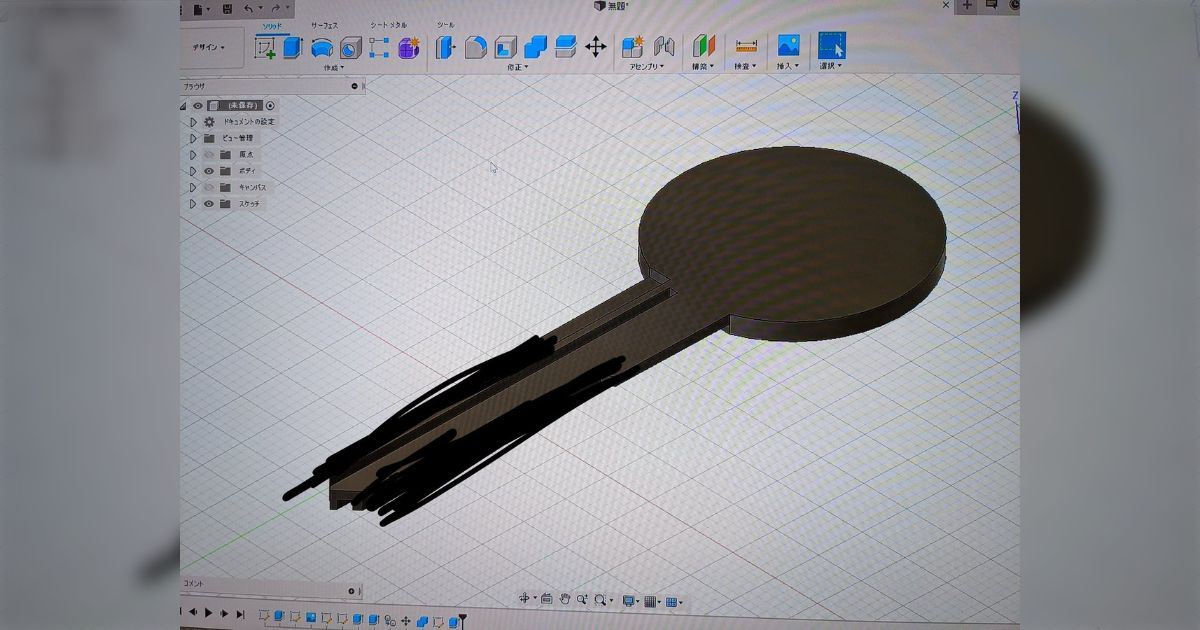Image resolution: width=1200 pixels, height=630 pixels.
Task: Select the Revolve tool icon
Action: [x=322, y=47]
